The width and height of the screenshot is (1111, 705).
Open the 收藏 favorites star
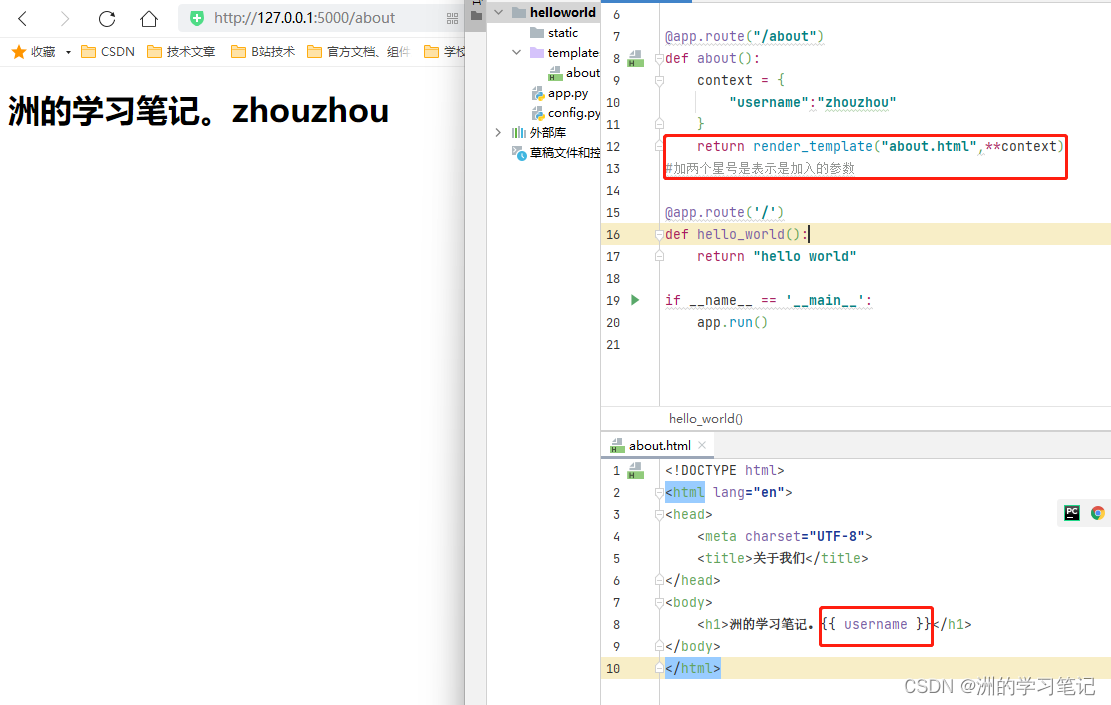[19, 52]
